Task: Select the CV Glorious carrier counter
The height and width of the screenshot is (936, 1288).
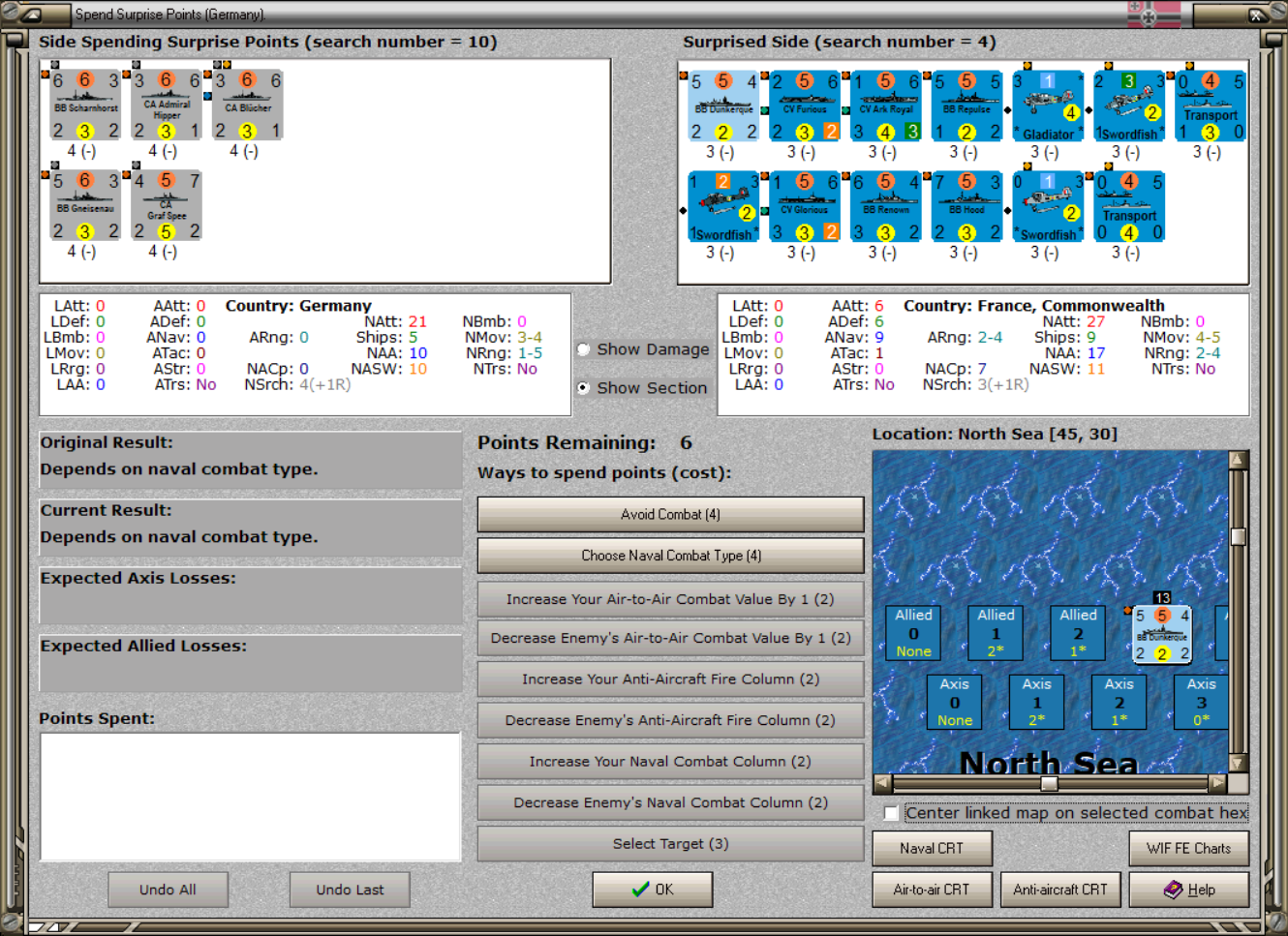Action: point(805,207)
